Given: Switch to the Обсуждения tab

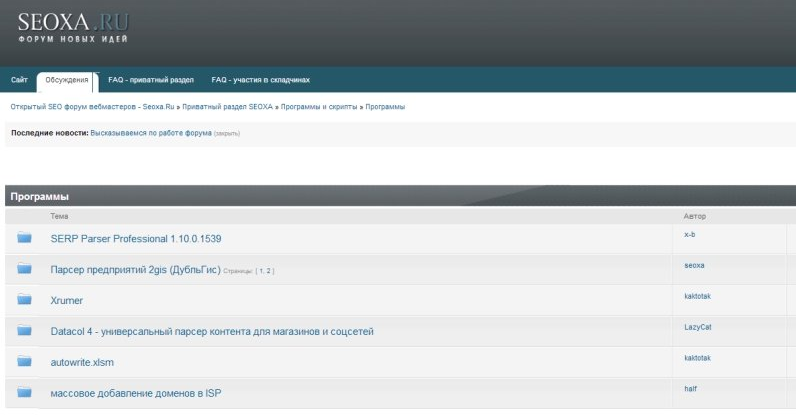Looking at the screenshot, I should point(67,79).
